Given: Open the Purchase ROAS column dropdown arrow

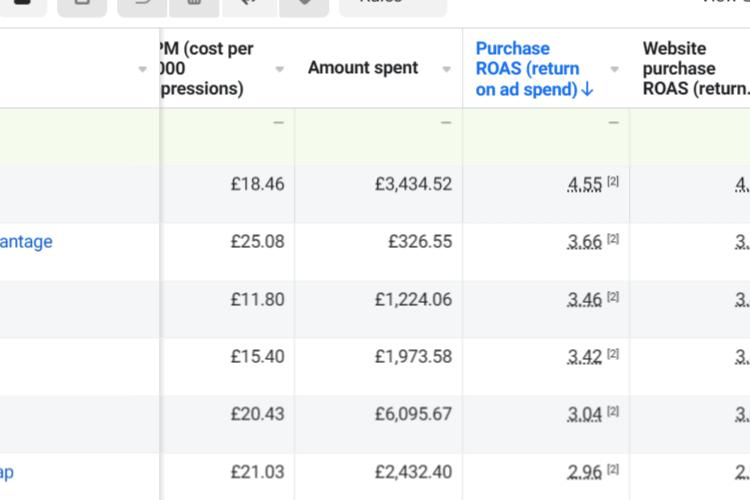Looking at the screenshot, I should 615,69.
